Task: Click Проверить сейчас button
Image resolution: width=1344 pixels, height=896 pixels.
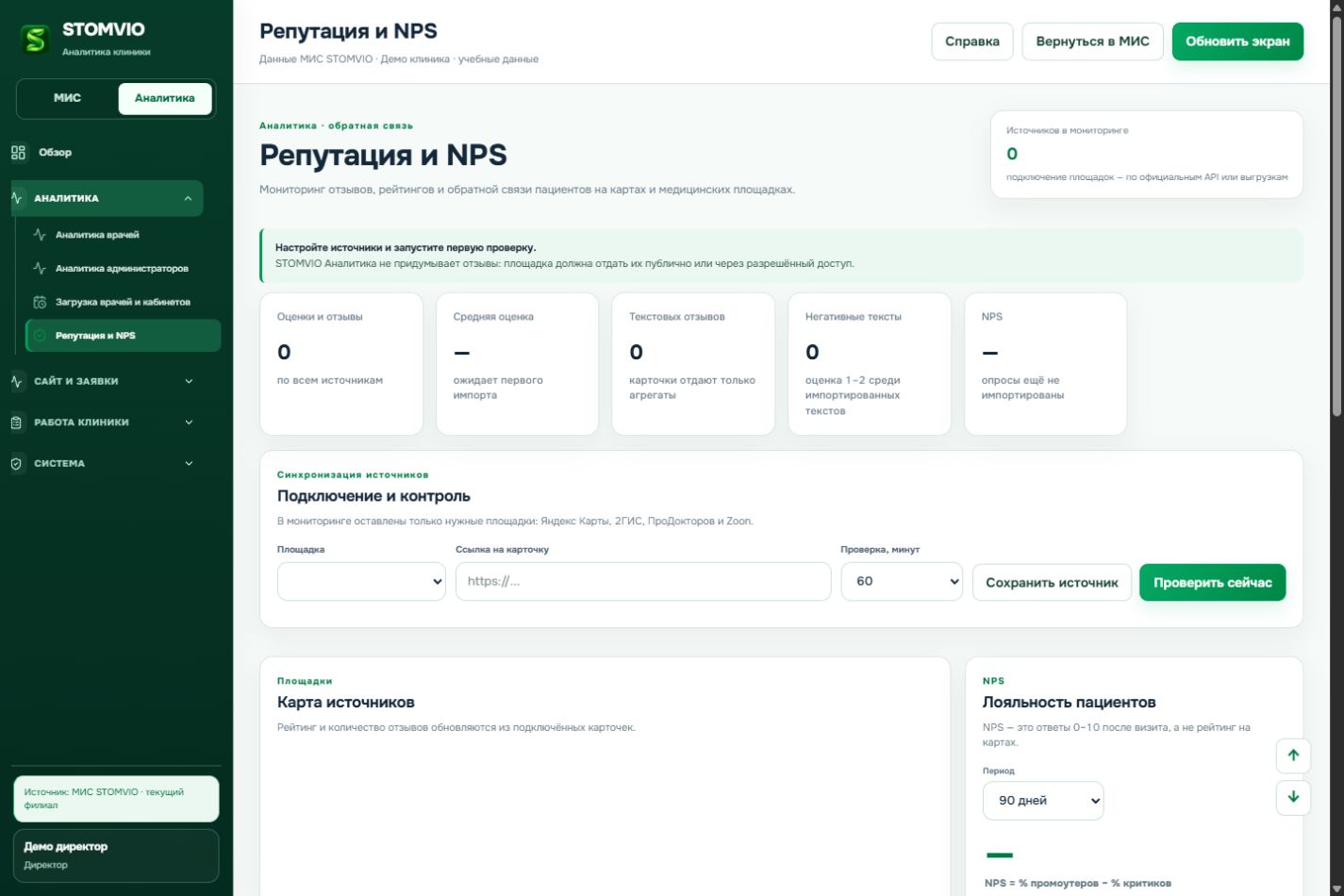Action: click(x=1212, y=583)
